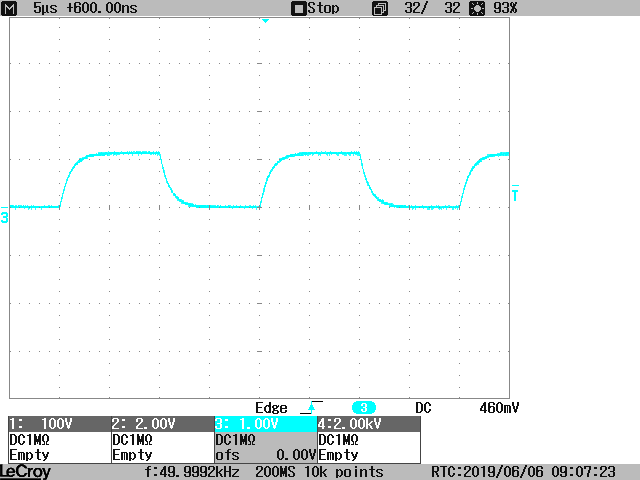Click the 32/ 32 acquisition count

(x=432, y=8)
